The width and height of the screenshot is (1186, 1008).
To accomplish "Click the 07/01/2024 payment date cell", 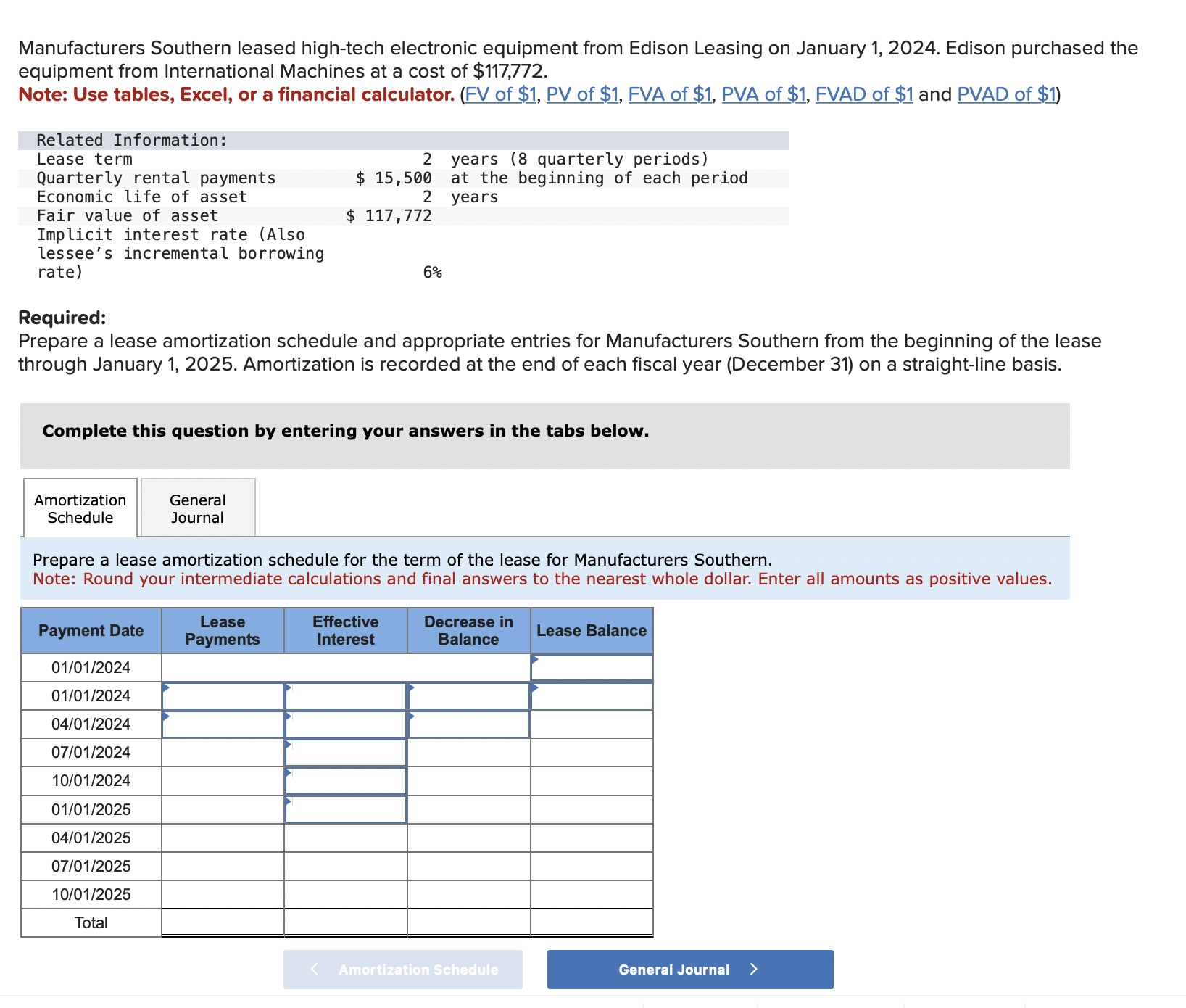I will click(x=91, y=753).
